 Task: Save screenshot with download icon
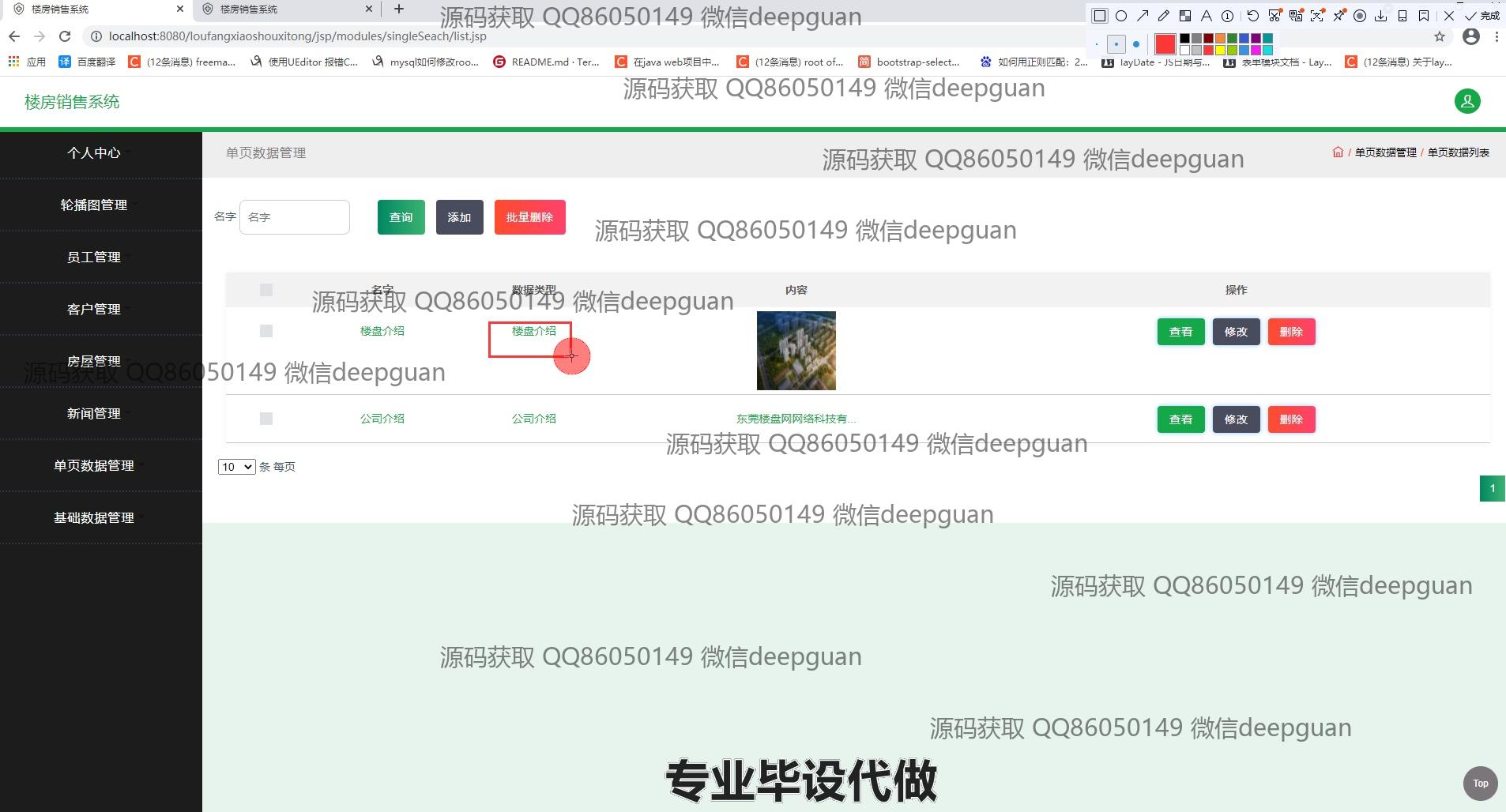click(1381, 16)
